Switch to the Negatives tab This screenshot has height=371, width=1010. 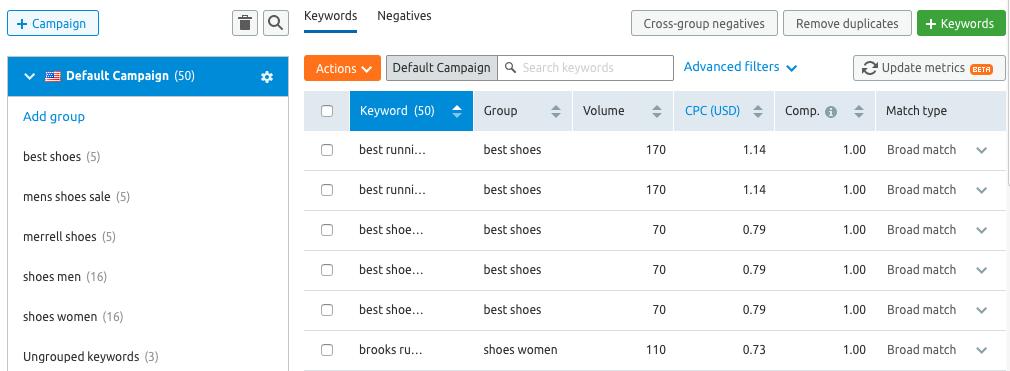click(x=405, y=15)
